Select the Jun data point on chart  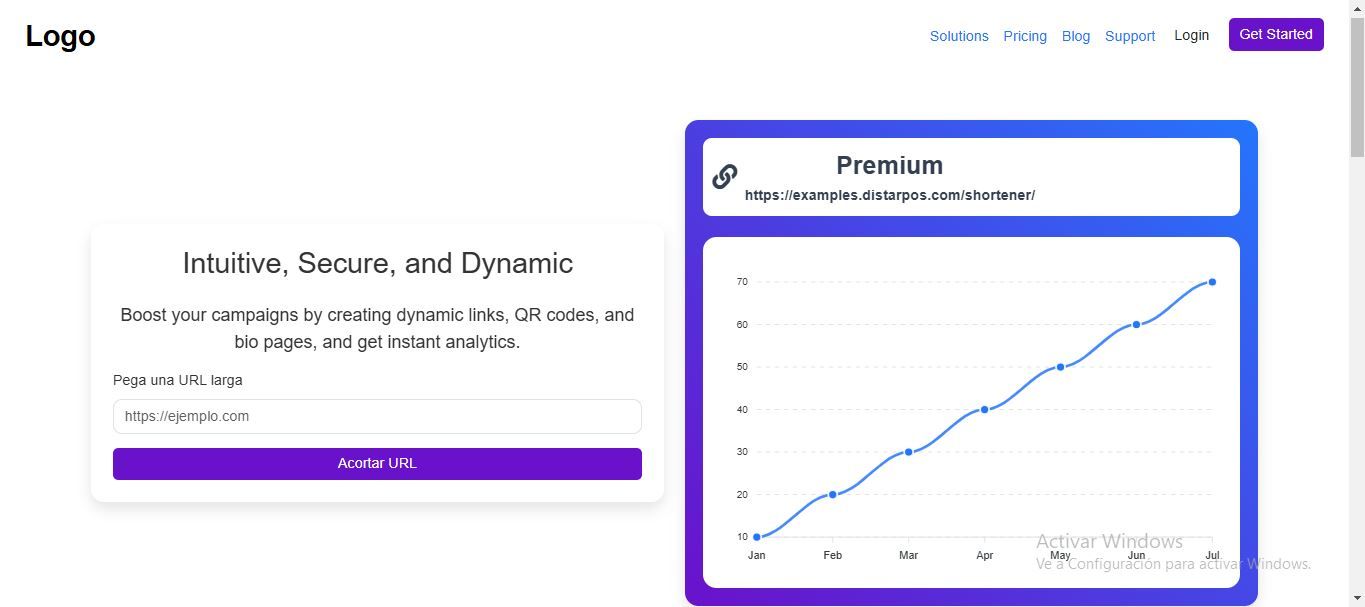tap(1137, 324)
